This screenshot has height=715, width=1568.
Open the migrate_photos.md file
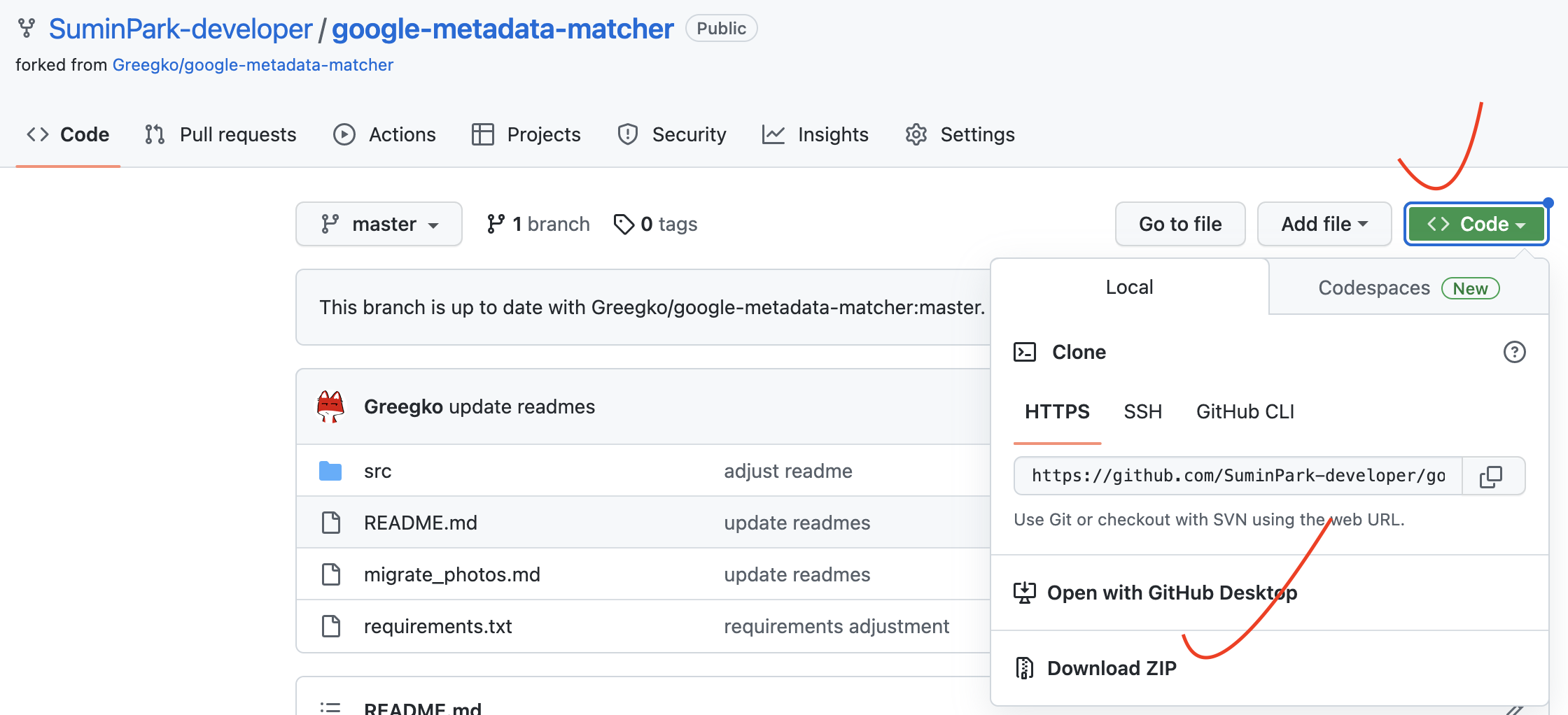(451, 574)
